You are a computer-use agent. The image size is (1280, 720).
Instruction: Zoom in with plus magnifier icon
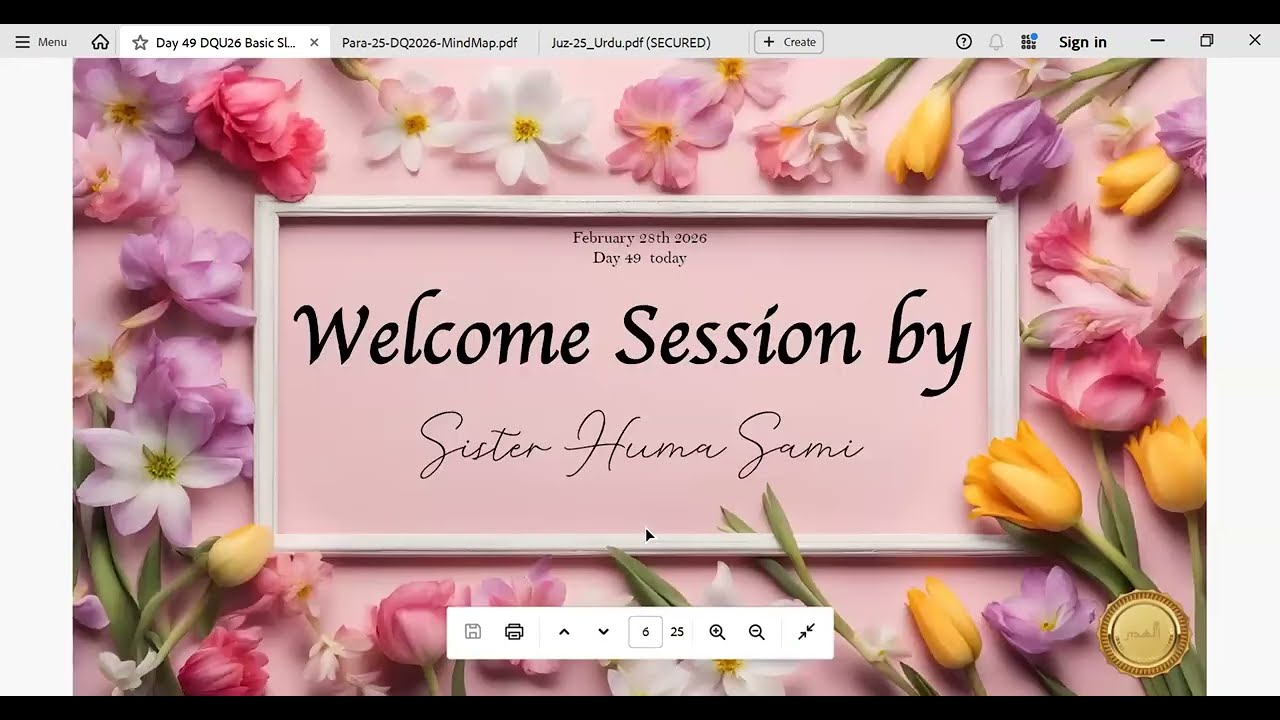(x=717, y=632)
